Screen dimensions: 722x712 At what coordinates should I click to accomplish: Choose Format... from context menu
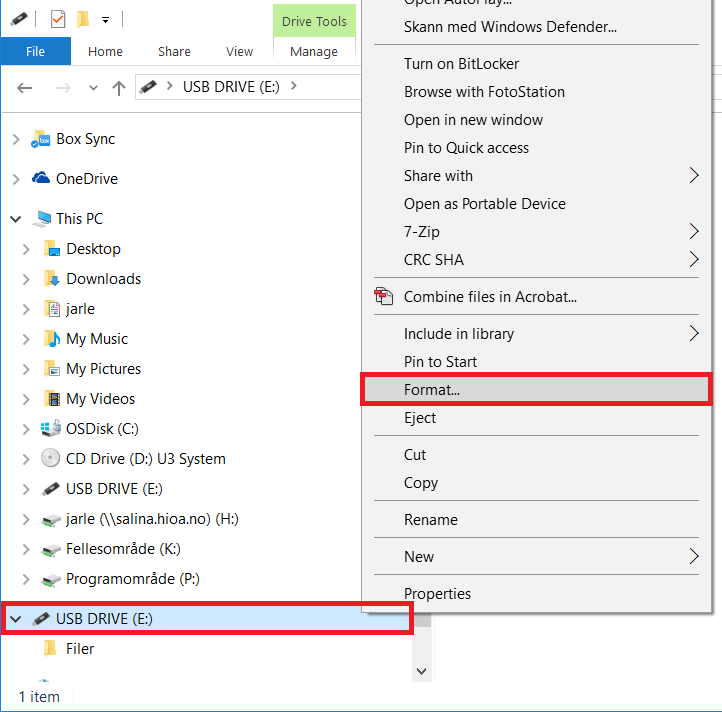point(536,390)
